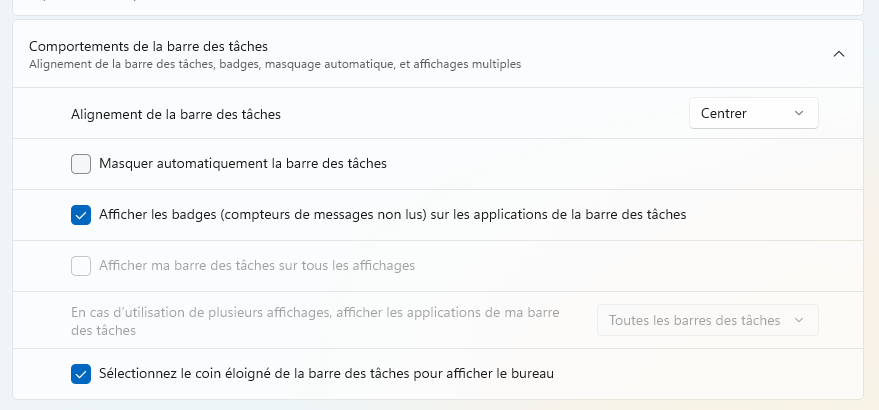Click the section subtitle mentioning masquage automatique
This screenshot has width=879, height=410.
[x=275, y=65]
